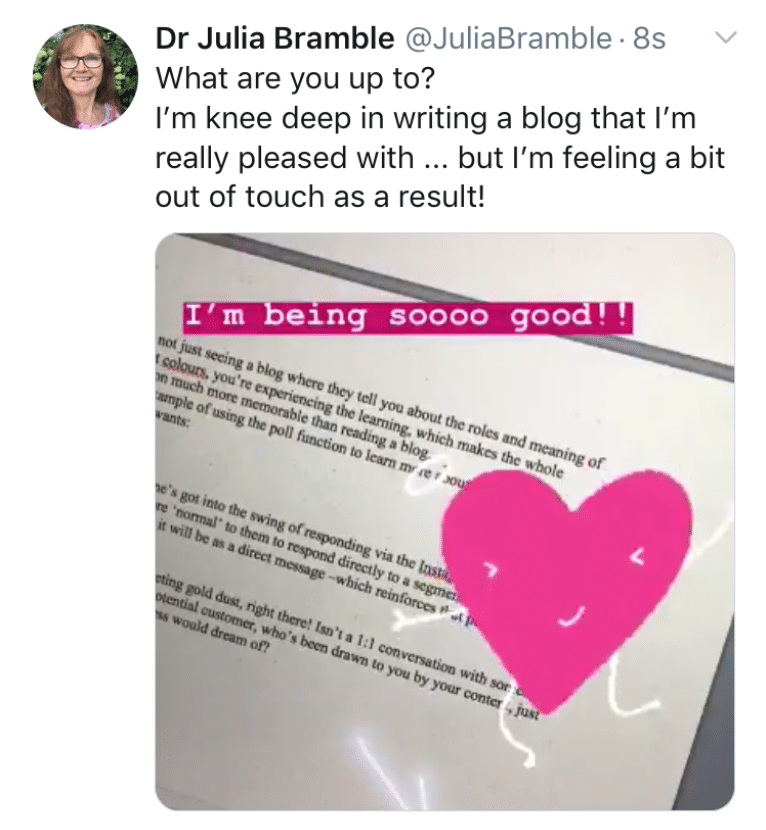766x830 pixels.
Task: Open Dr Julia Bramble's profile avatar
Action: [85, 76]
